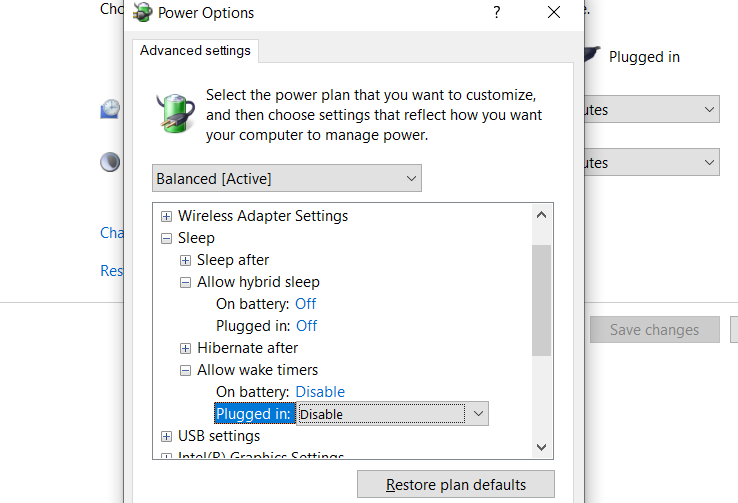The width and height of the screenshot is (738, 503).
Task: Click the display clock icon in background window
Action: point(110,109)
